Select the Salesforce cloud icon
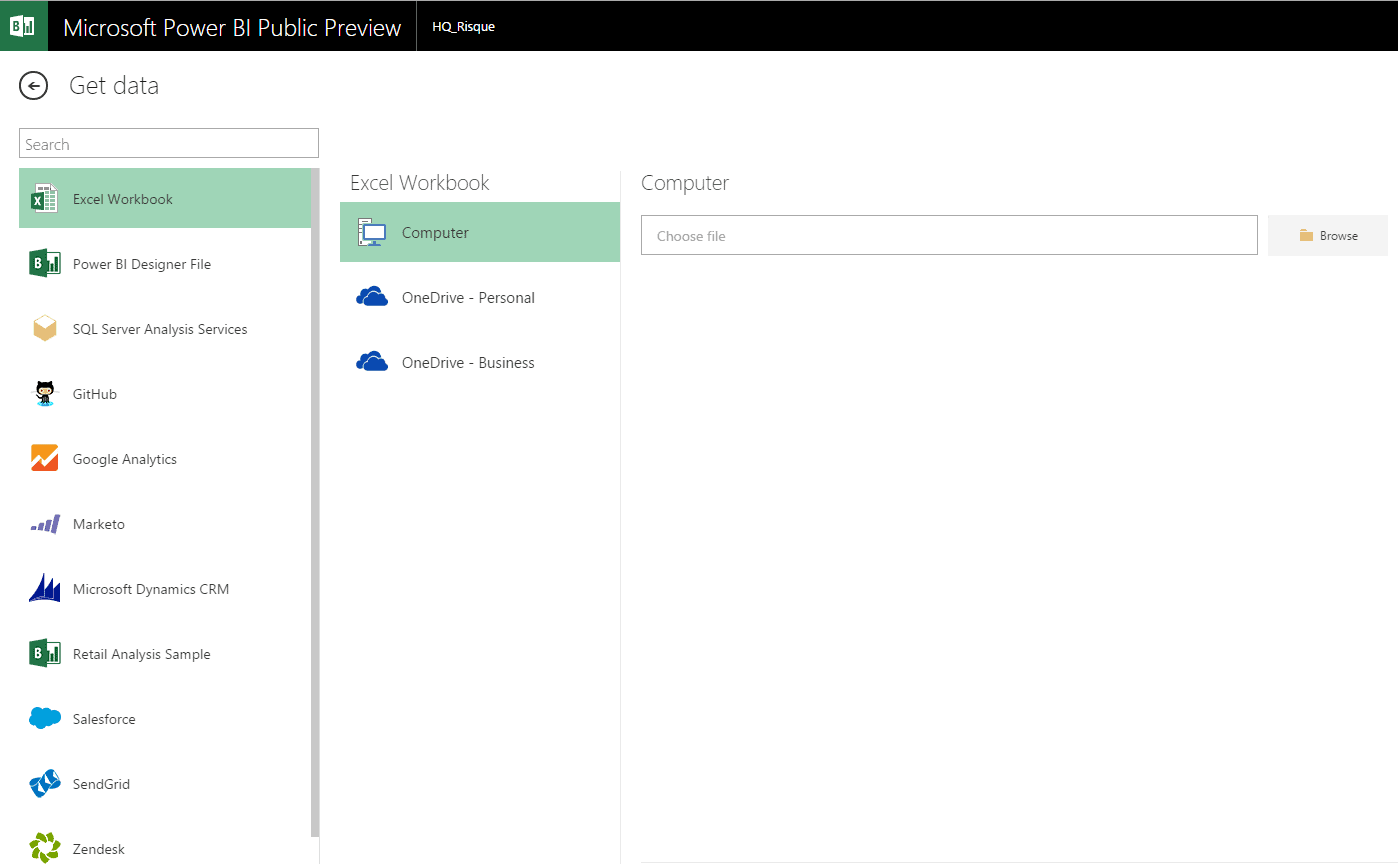Screen dimensions: 1398x864 (45, 718)
